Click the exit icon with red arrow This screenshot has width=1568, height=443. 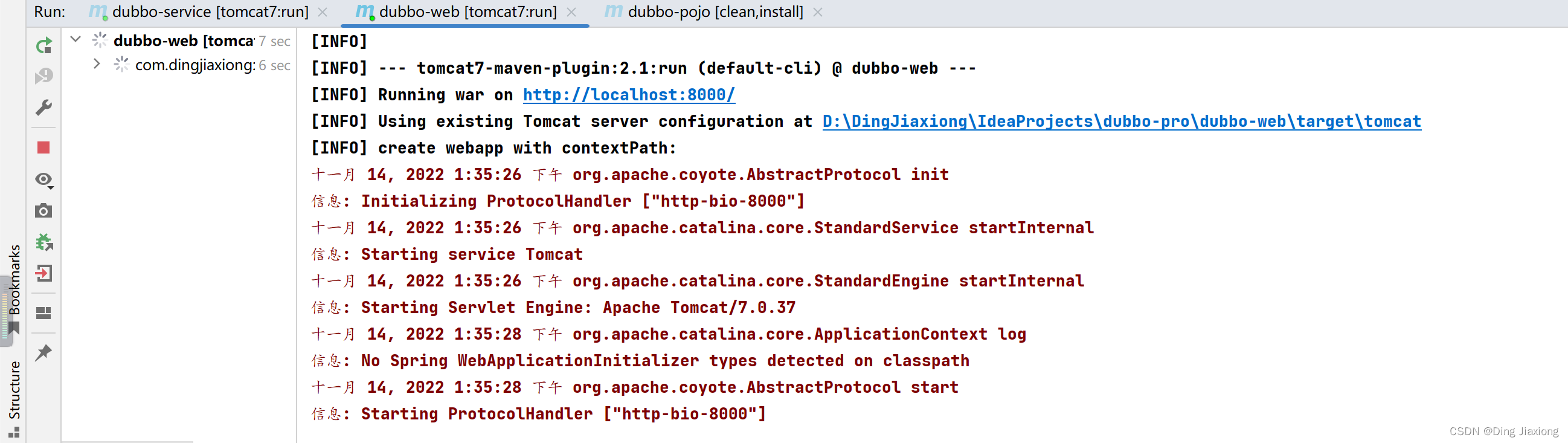44,273
